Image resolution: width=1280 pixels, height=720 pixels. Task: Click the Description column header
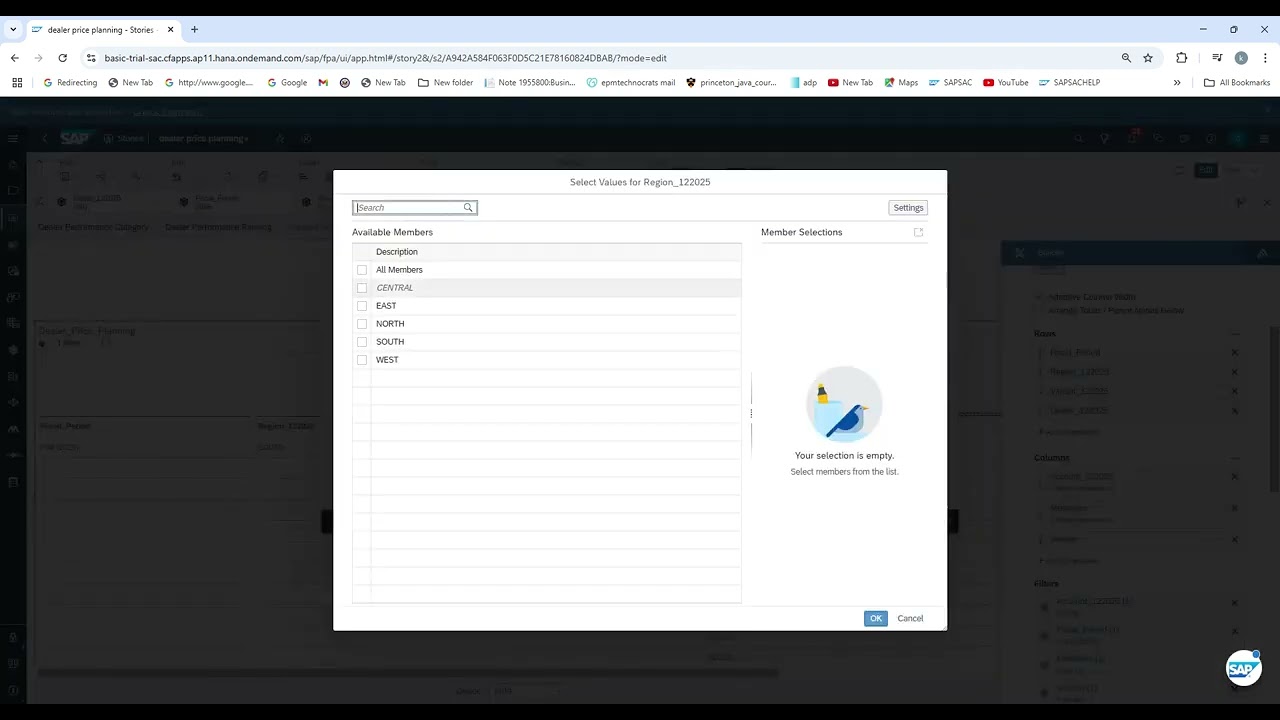397,252
